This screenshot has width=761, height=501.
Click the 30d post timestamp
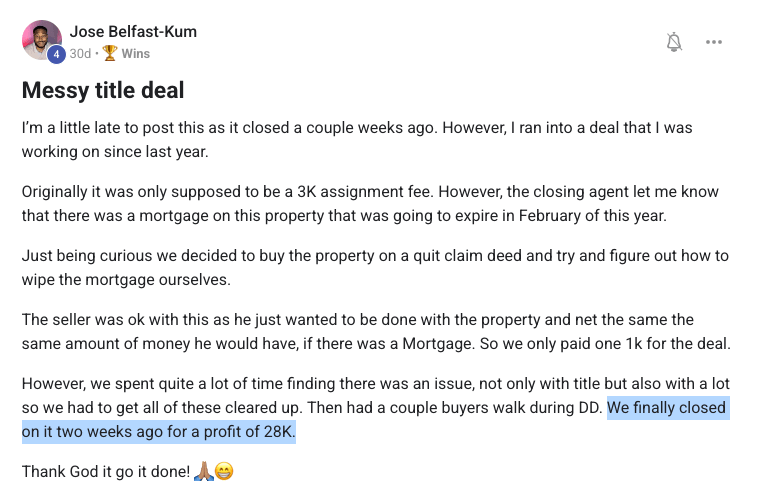80,53
